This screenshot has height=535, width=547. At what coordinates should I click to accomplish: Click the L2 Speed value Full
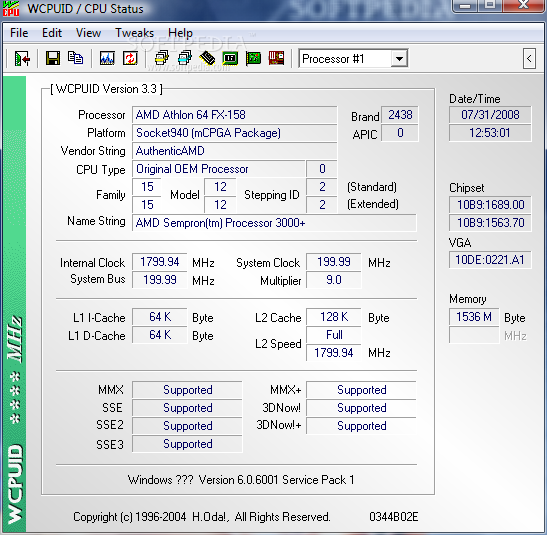click(x=334, y=335)
